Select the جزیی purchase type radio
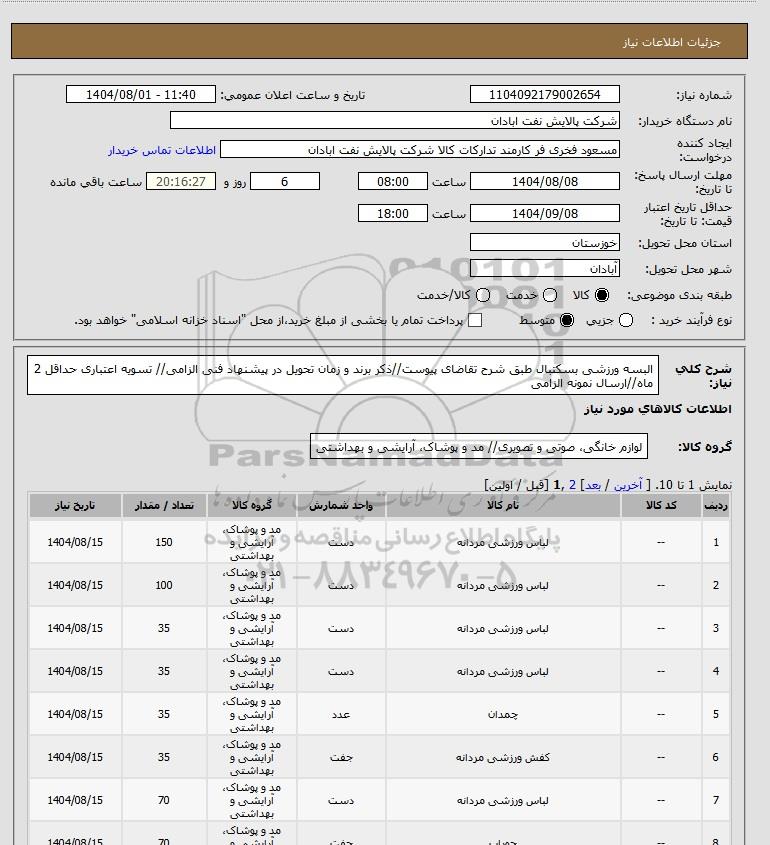This screenshot has width=770, height=845. click(626, 320)
